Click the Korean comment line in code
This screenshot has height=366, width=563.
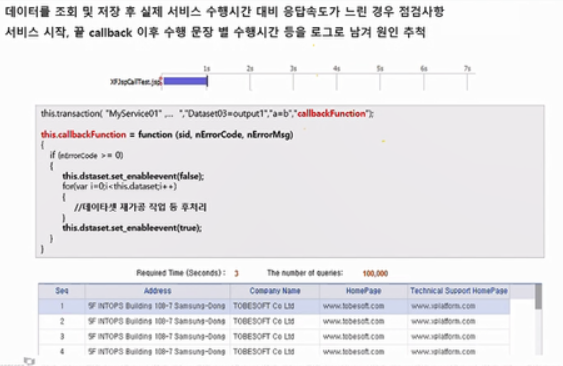click(x=140, y=207)
